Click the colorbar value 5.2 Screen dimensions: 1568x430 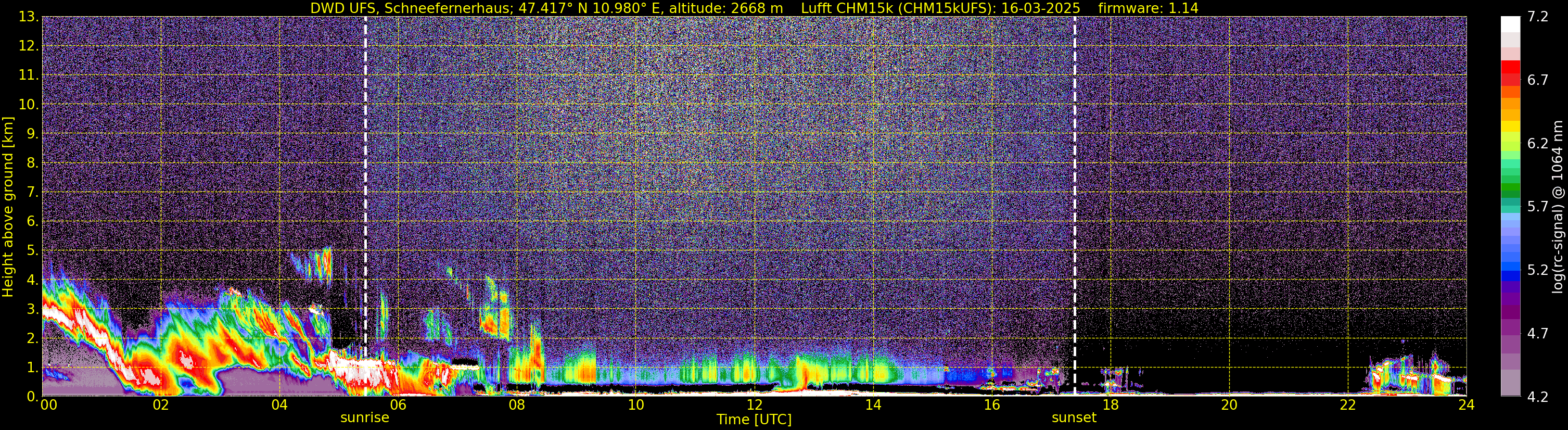(x=1538, y=270)
